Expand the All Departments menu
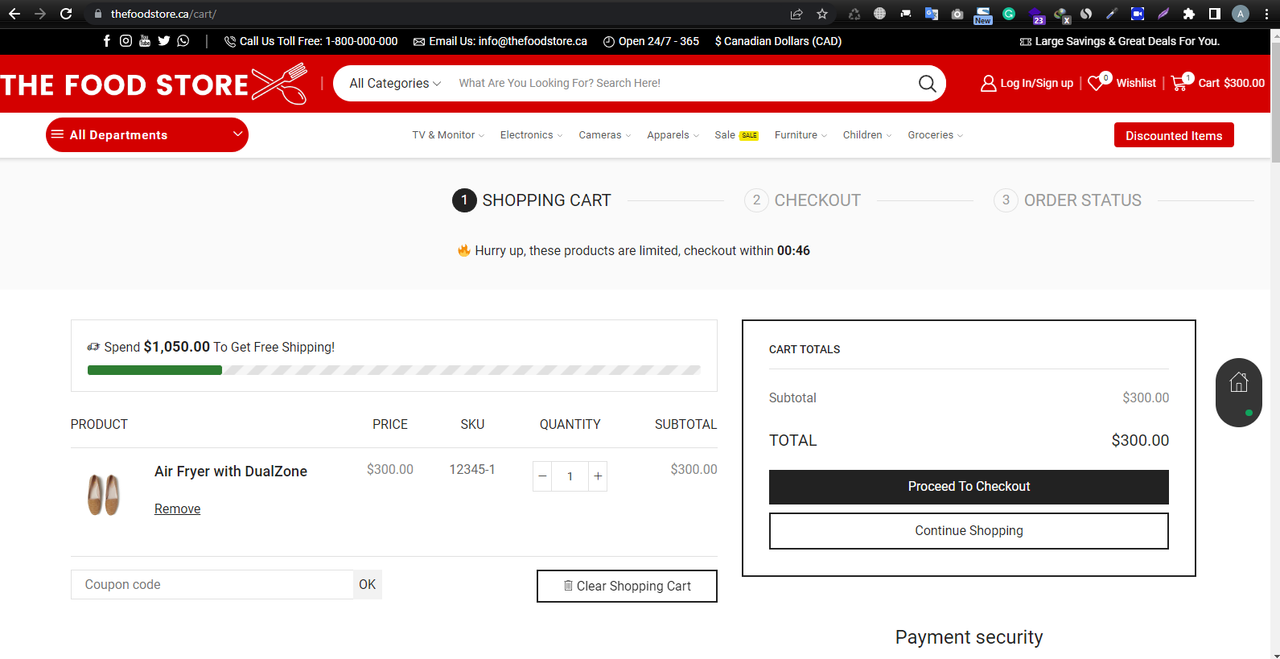This screenshot has width=1280, height=659. pos(147,135)
